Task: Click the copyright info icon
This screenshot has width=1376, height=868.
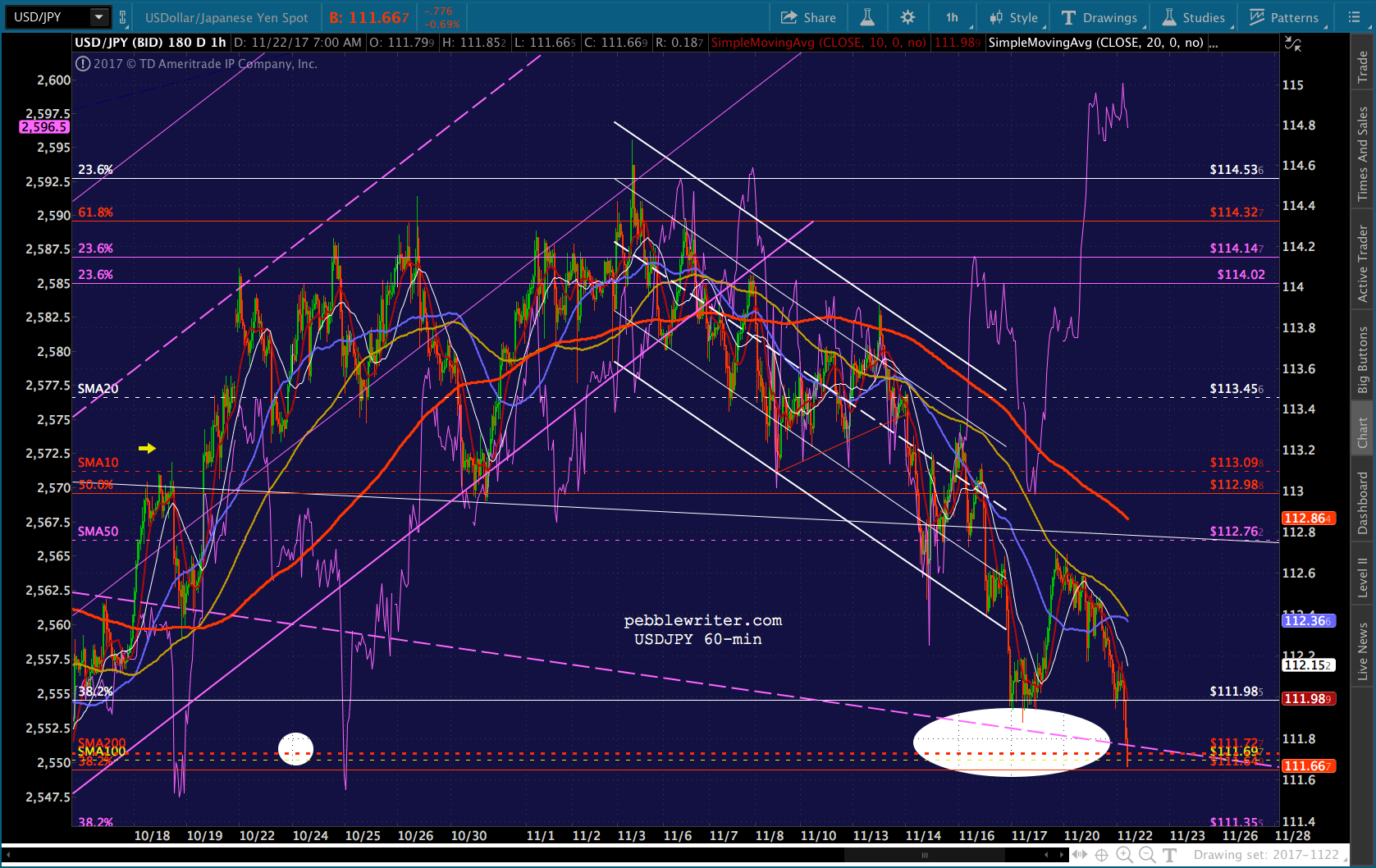Action: tap(83, 64)
